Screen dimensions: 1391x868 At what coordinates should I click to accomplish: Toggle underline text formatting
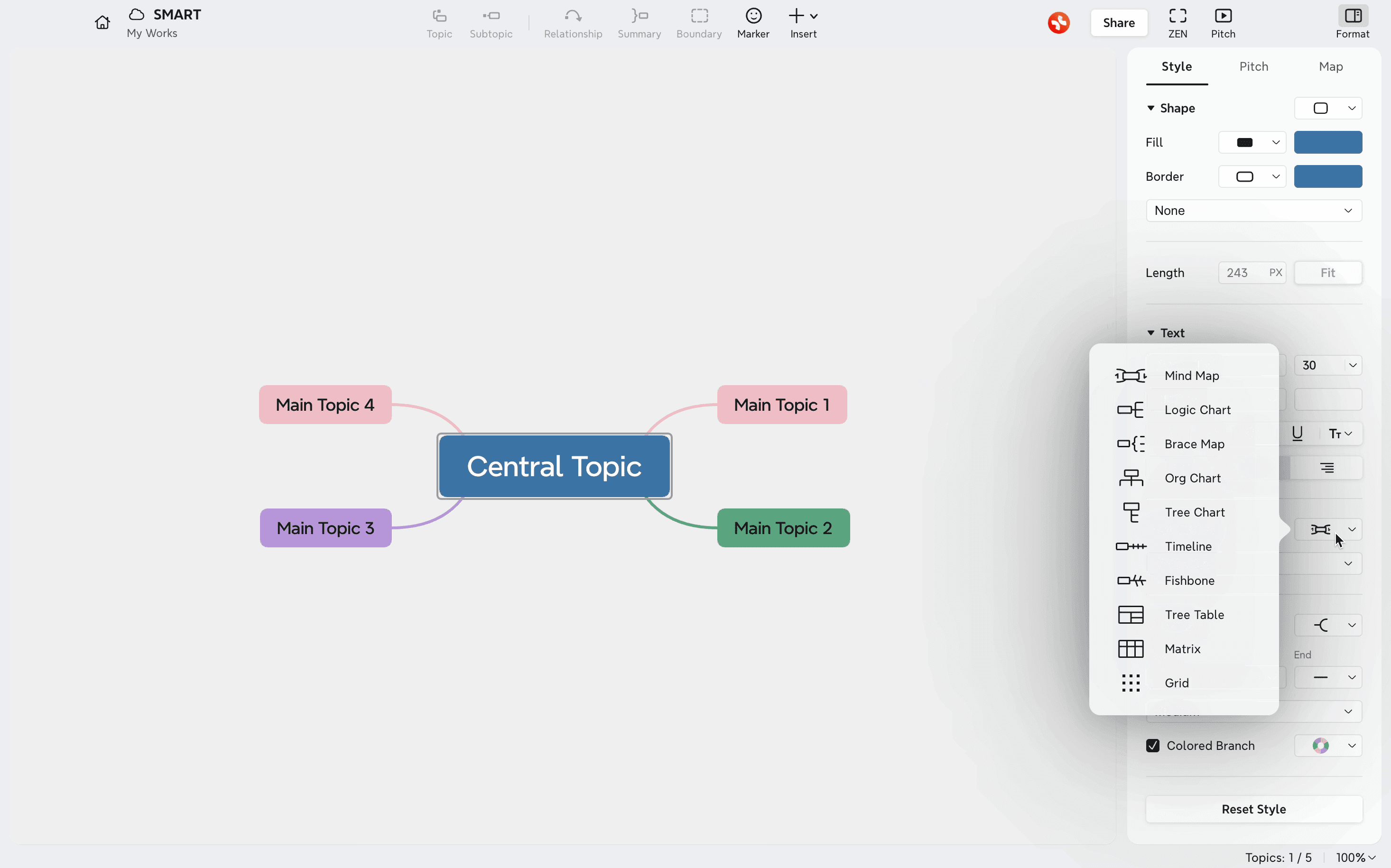[1297, 434]
